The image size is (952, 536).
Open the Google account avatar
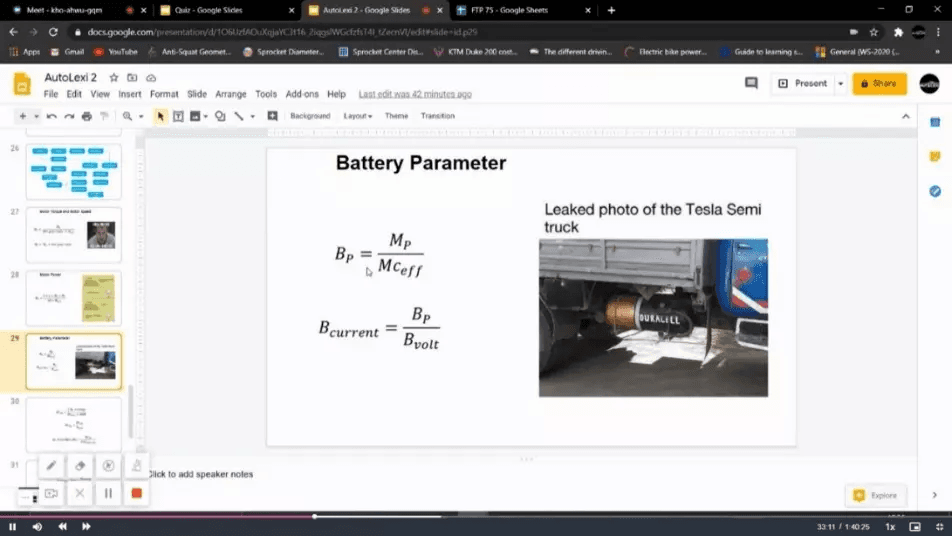[x=929, y=84]
